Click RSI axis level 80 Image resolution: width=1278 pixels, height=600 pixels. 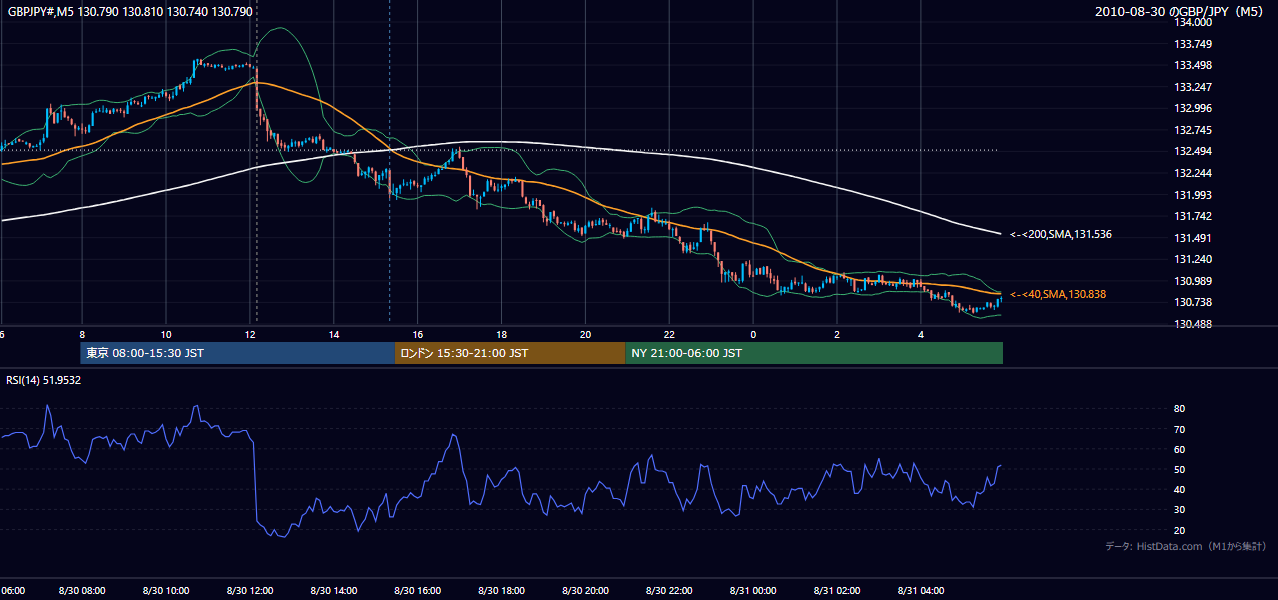[x=1180, y=409]
